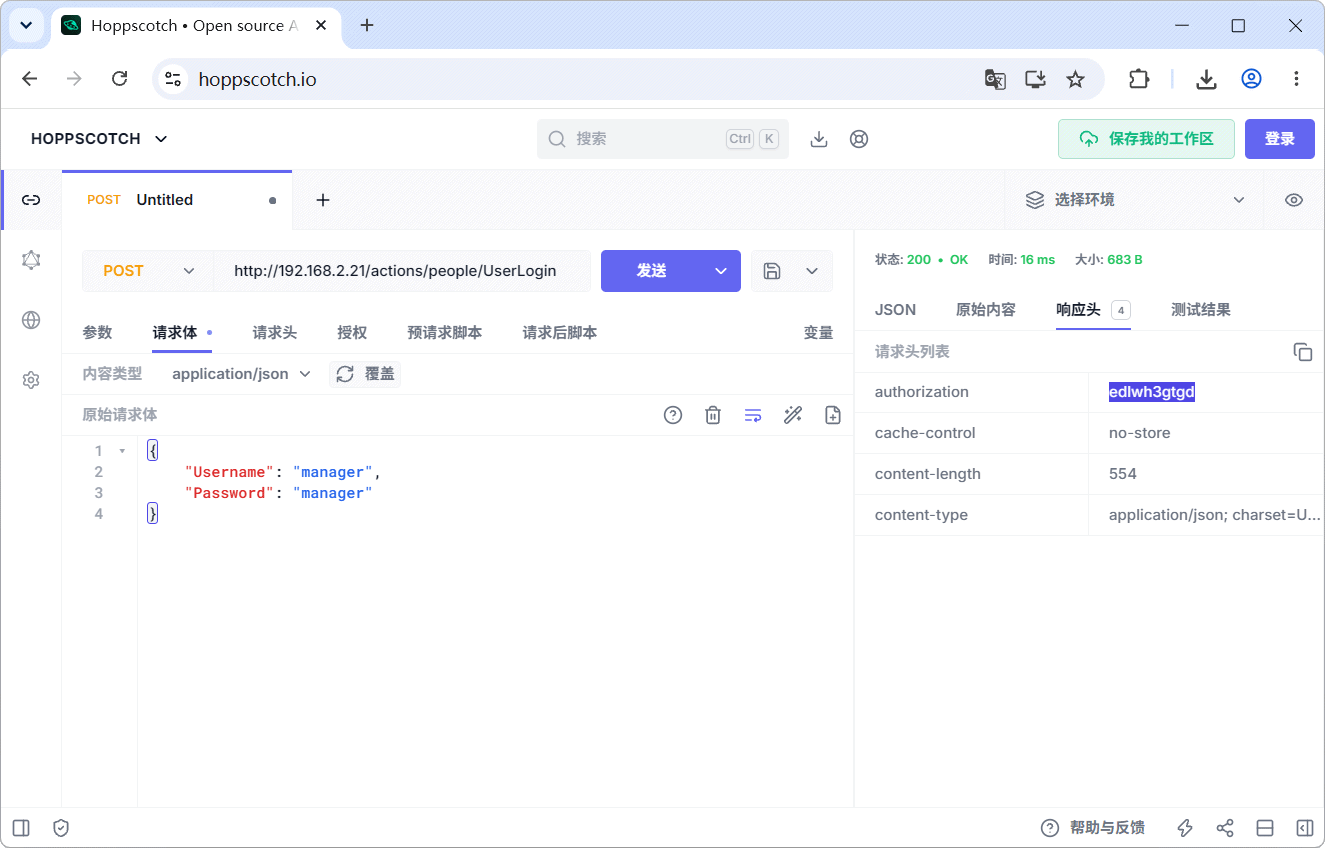Open the 测试结果 response tab

point(1200,310)
